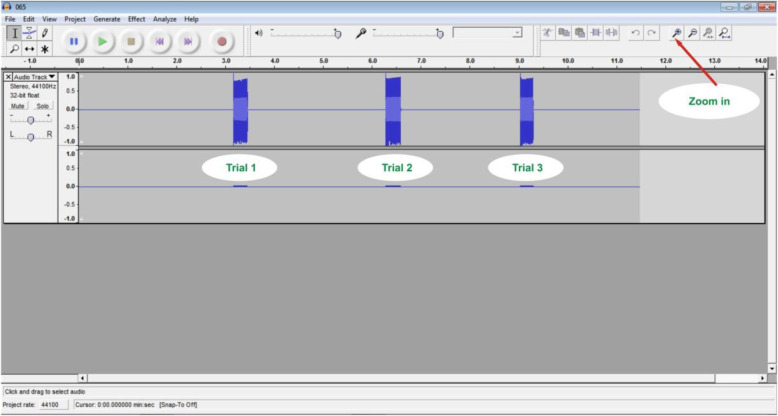Click the Undo arrow icon
778x416 pixels.
pyautogui.click(x=636, y=33)
